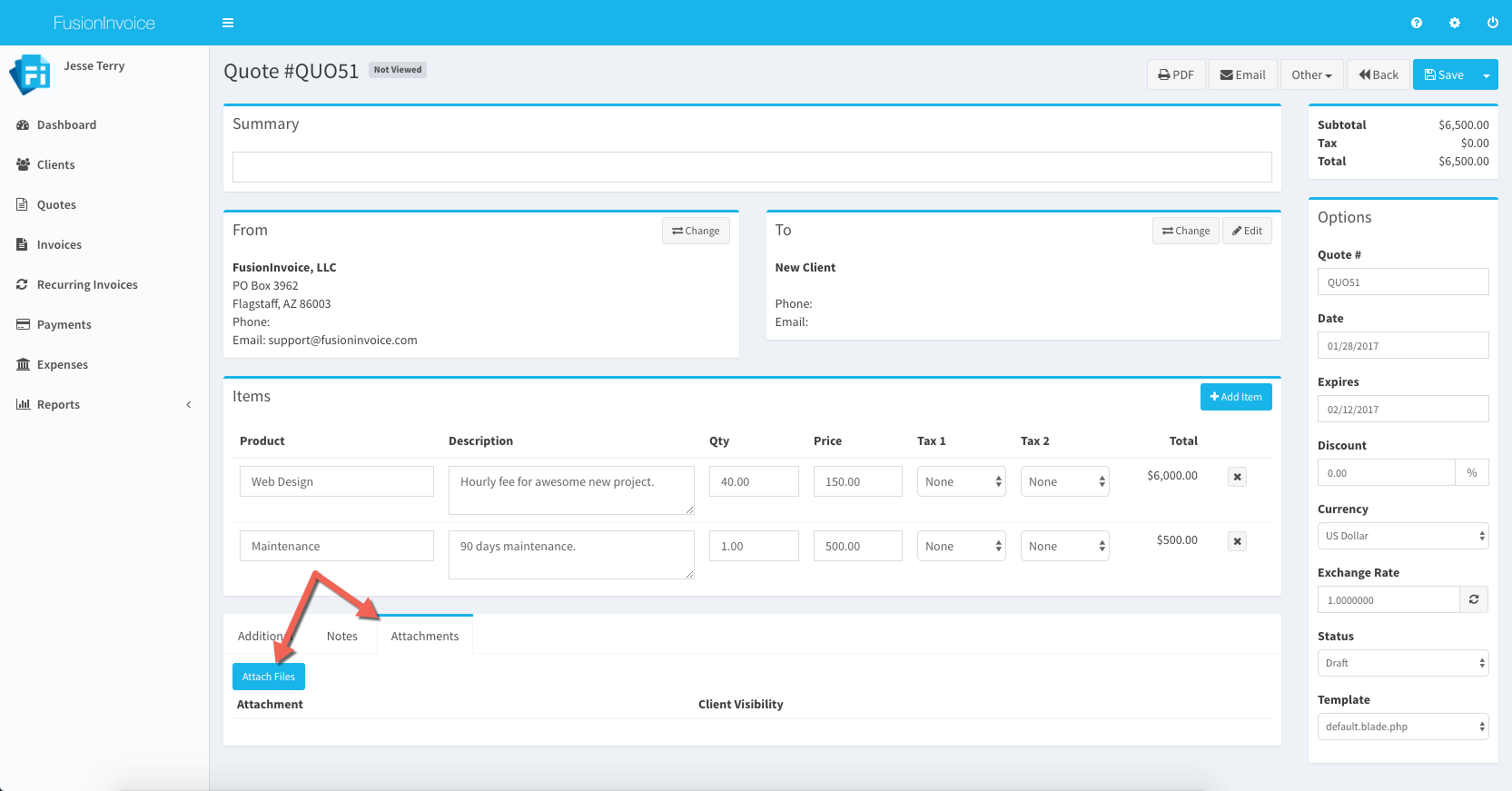Download the quote as PDF
The width and height of the screenshot is (1512, 791).
click(1176, 74)
